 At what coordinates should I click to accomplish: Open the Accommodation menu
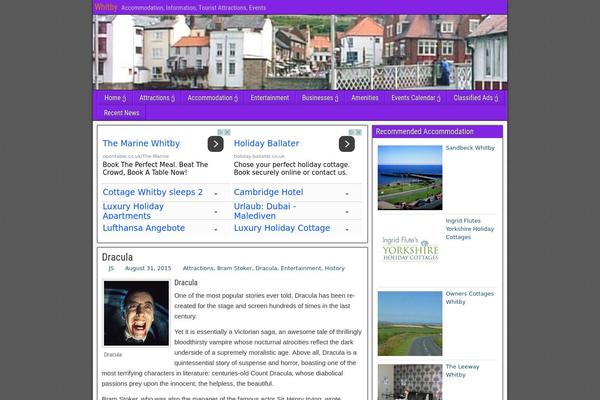click(212, 98)
